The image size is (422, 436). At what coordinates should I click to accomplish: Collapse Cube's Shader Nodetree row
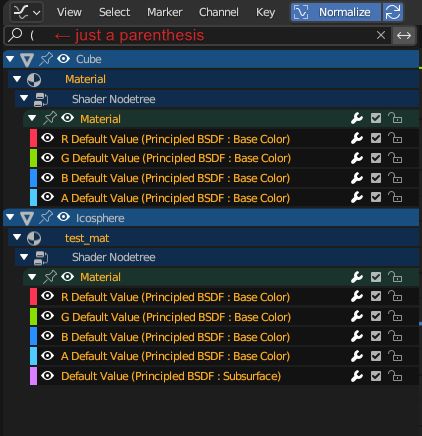(x=24, y=98)
